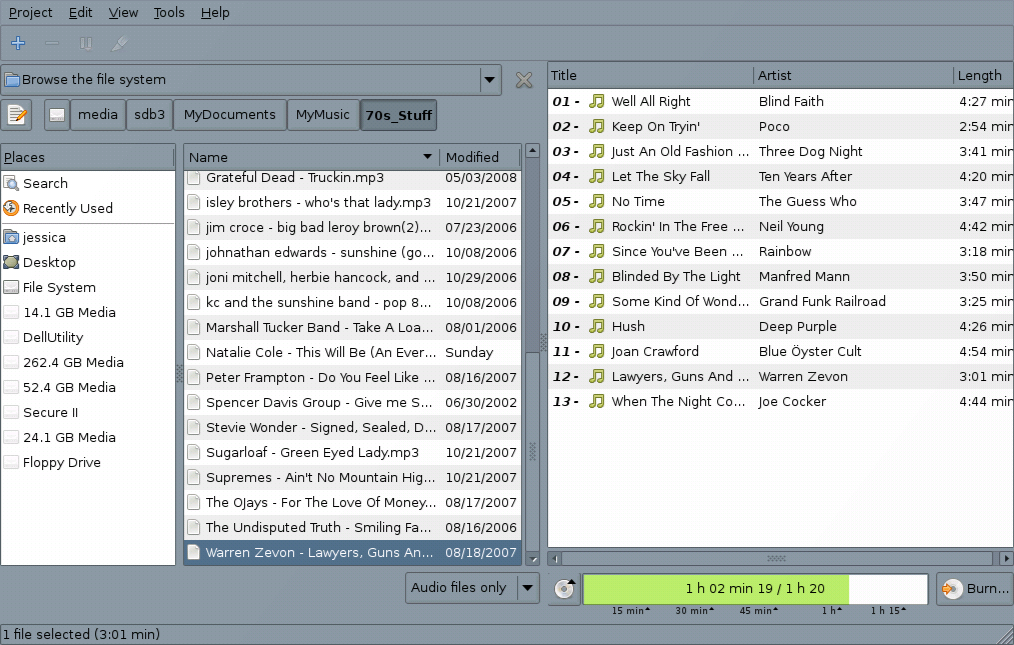Click the Secure II drive icon
The image size is (1014, 645).
coord(11,412)
